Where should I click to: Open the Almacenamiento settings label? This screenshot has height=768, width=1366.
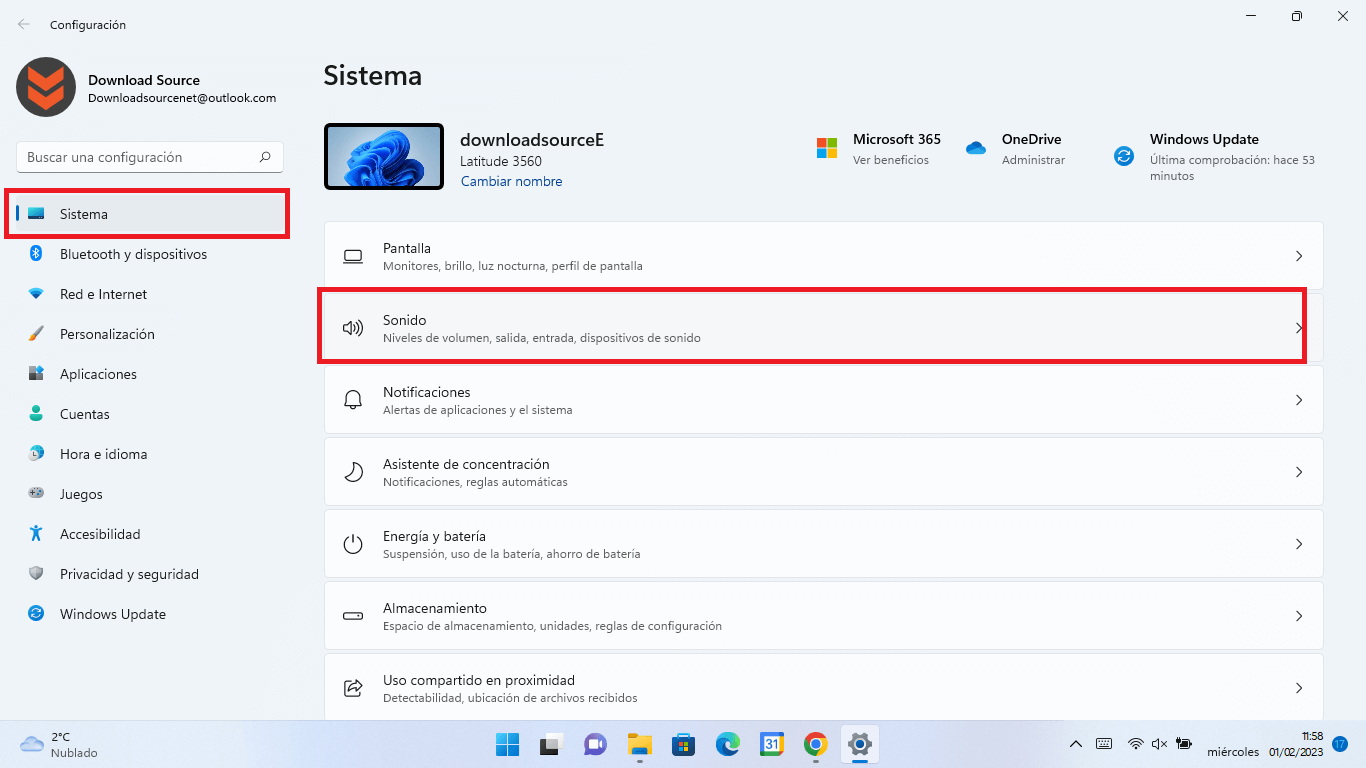pos(435,608)
